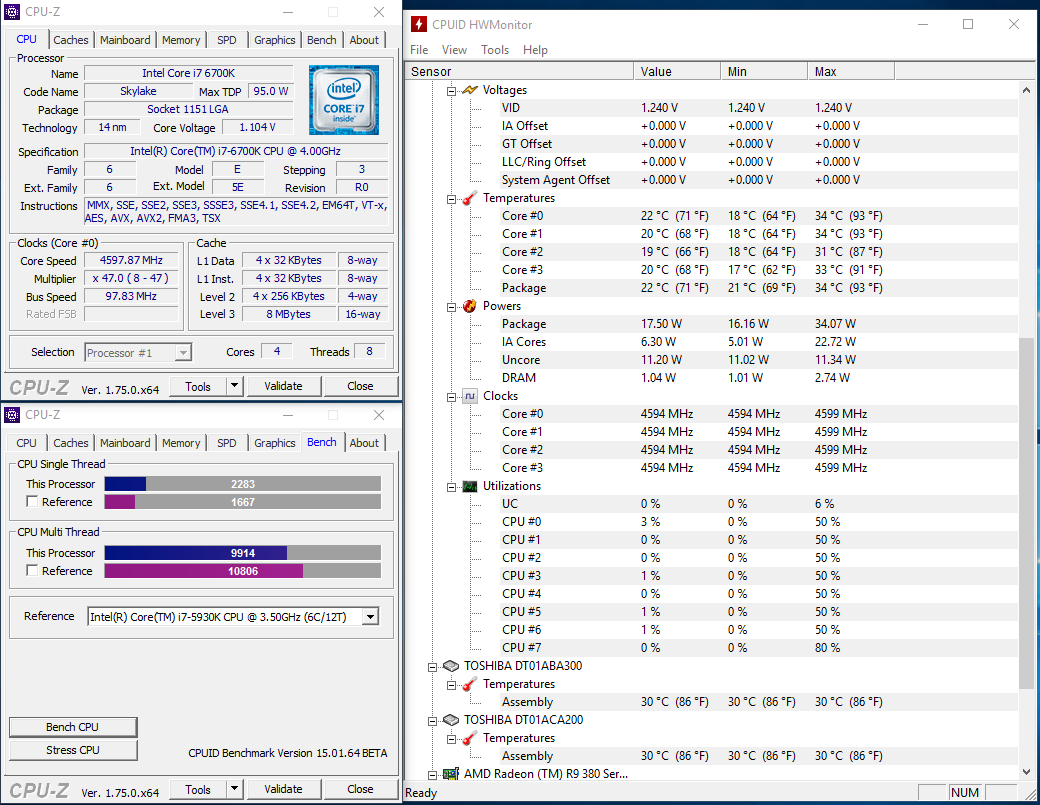Open the Caches tab in top CPU-Z window
The height and width of the screenshot is (805, 1040).
click(71, 40)
